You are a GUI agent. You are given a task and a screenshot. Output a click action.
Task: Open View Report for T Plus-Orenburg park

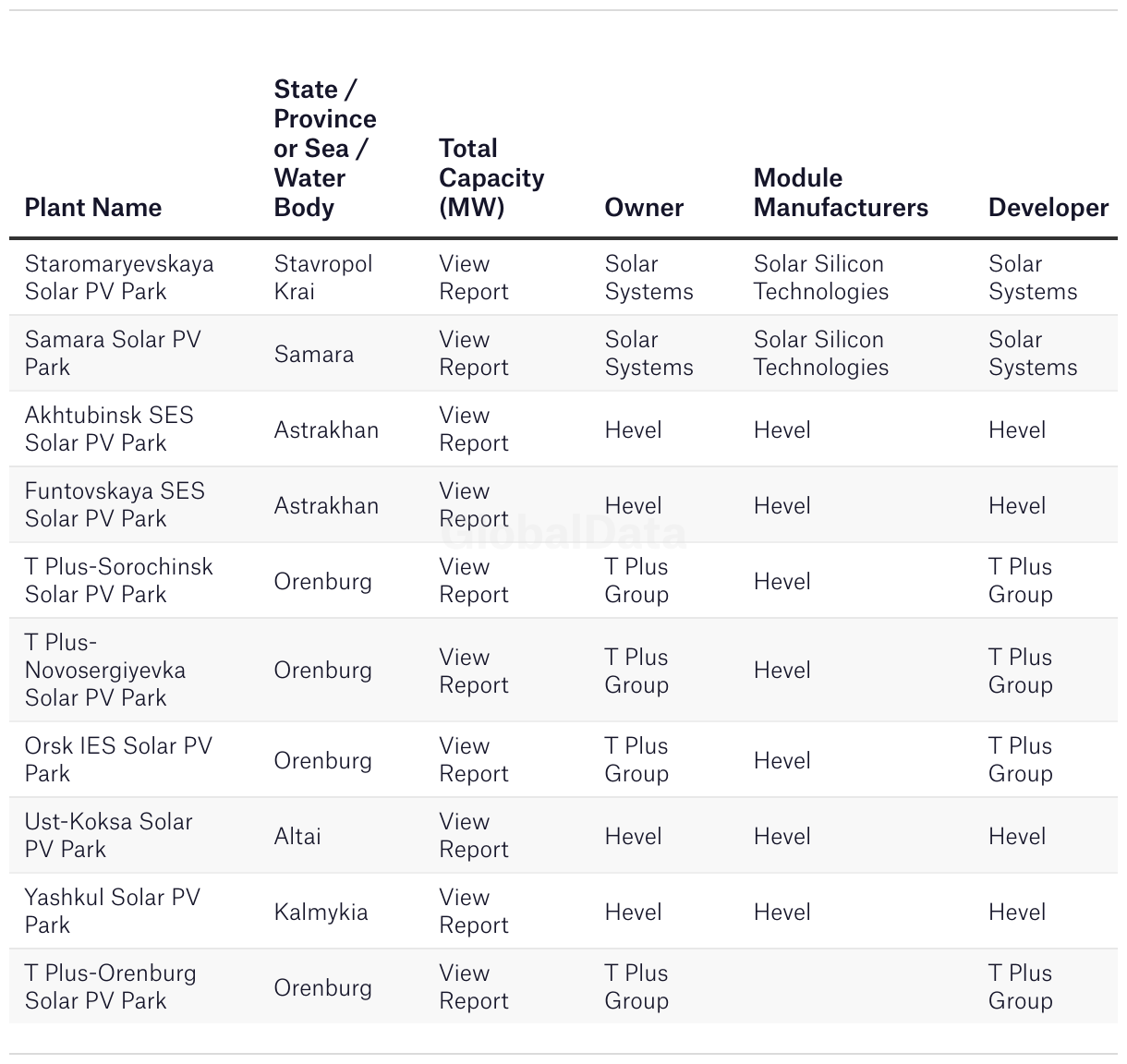pyautogui.click(x=474, y=986)
